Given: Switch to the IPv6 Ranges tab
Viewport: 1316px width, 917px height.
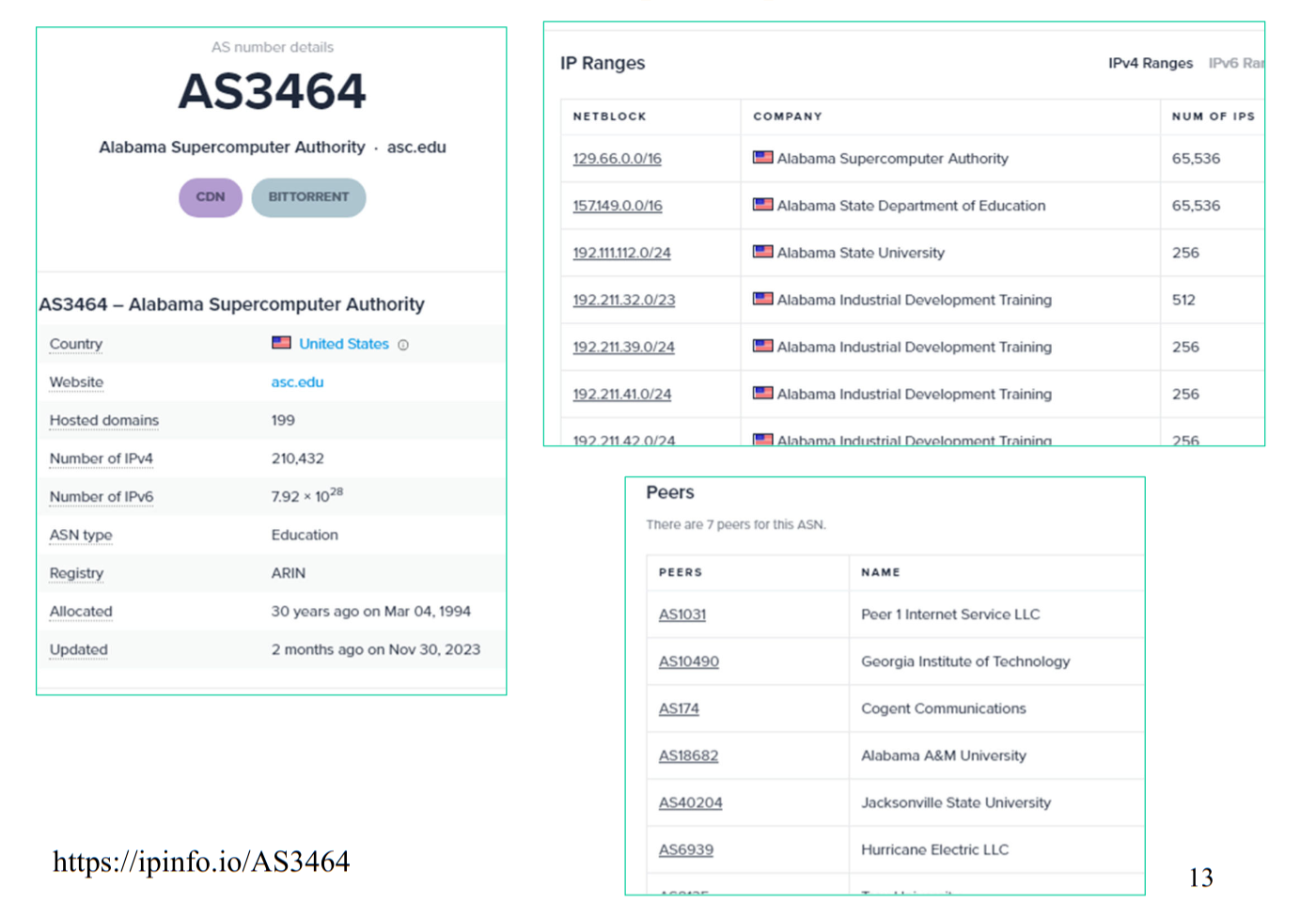Looking at the screenshot, I should (x=1235, y=63).
